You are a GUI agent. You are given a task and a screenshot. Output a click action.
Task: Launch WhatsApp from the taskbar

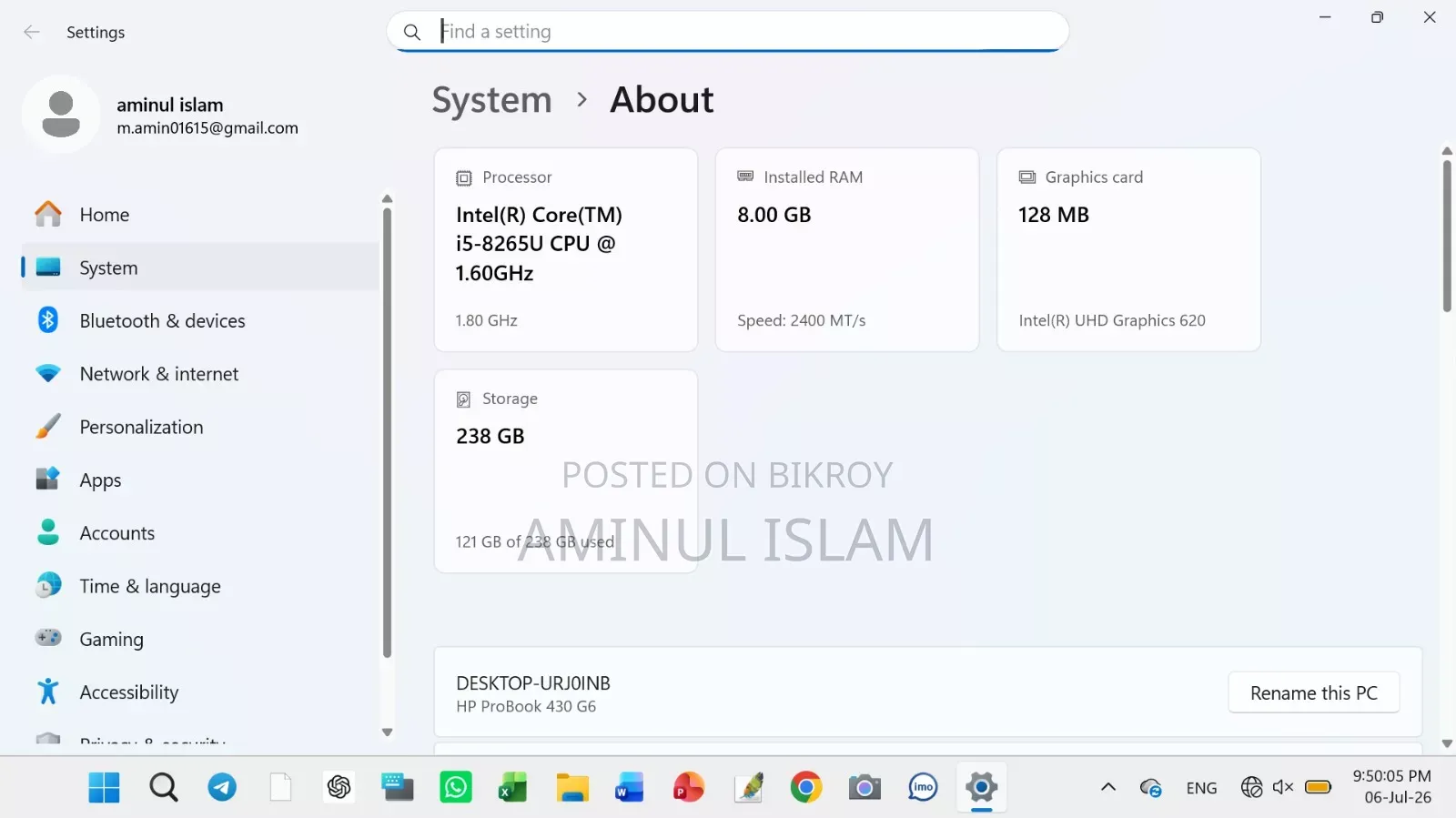tap(456, 787)
